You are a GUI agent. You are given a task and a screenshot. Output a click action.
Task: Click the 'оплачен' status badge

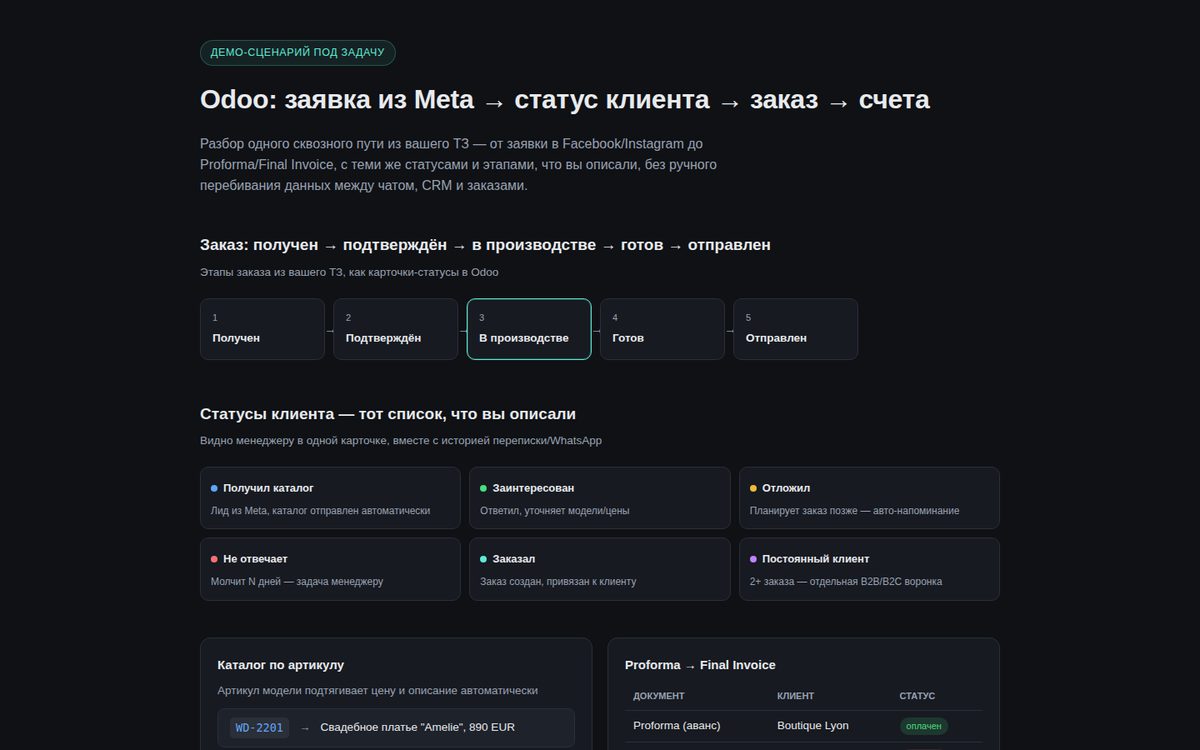(924, 726)
